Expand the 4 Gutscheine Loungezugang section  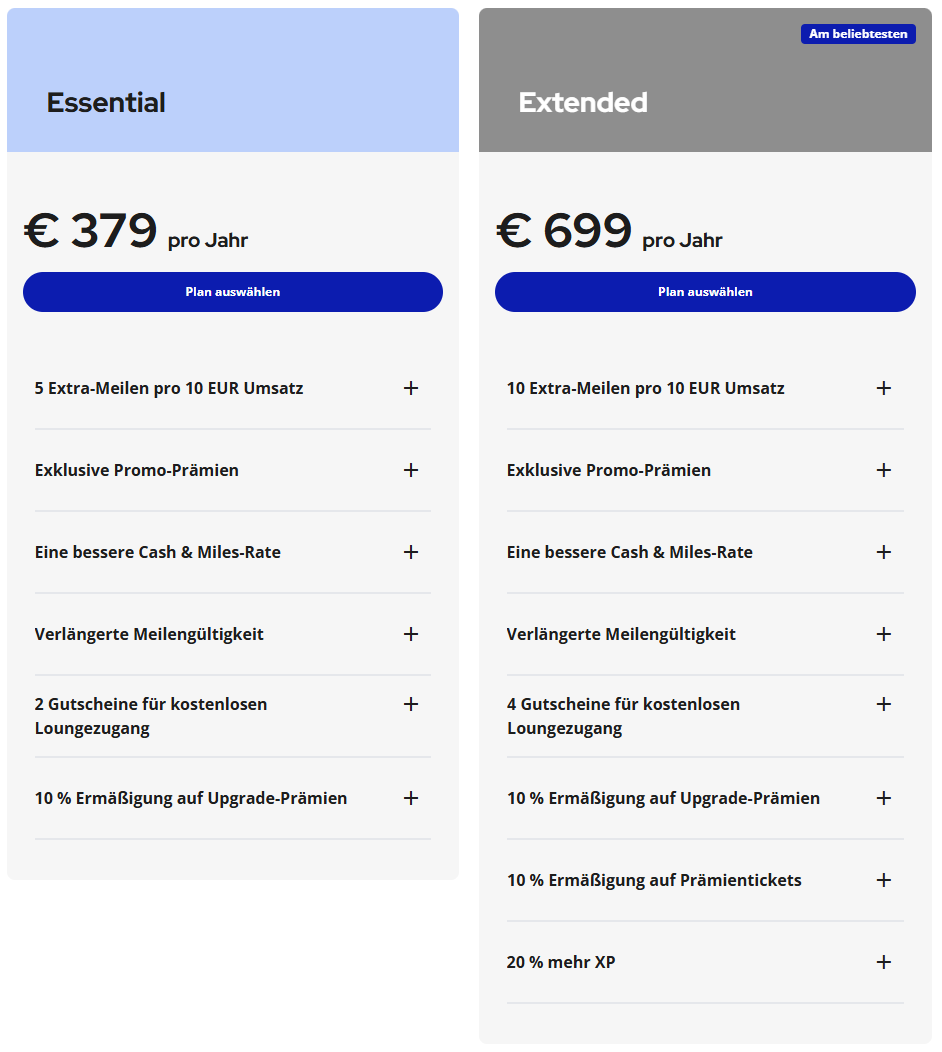(x=883, y=704)
